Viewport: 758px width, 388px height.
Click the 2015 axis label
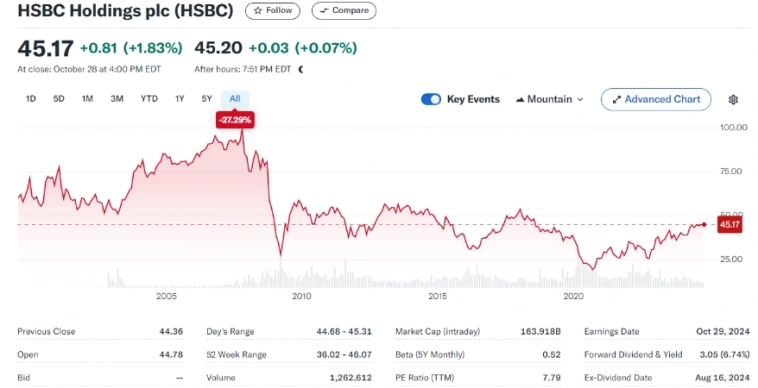437,296
